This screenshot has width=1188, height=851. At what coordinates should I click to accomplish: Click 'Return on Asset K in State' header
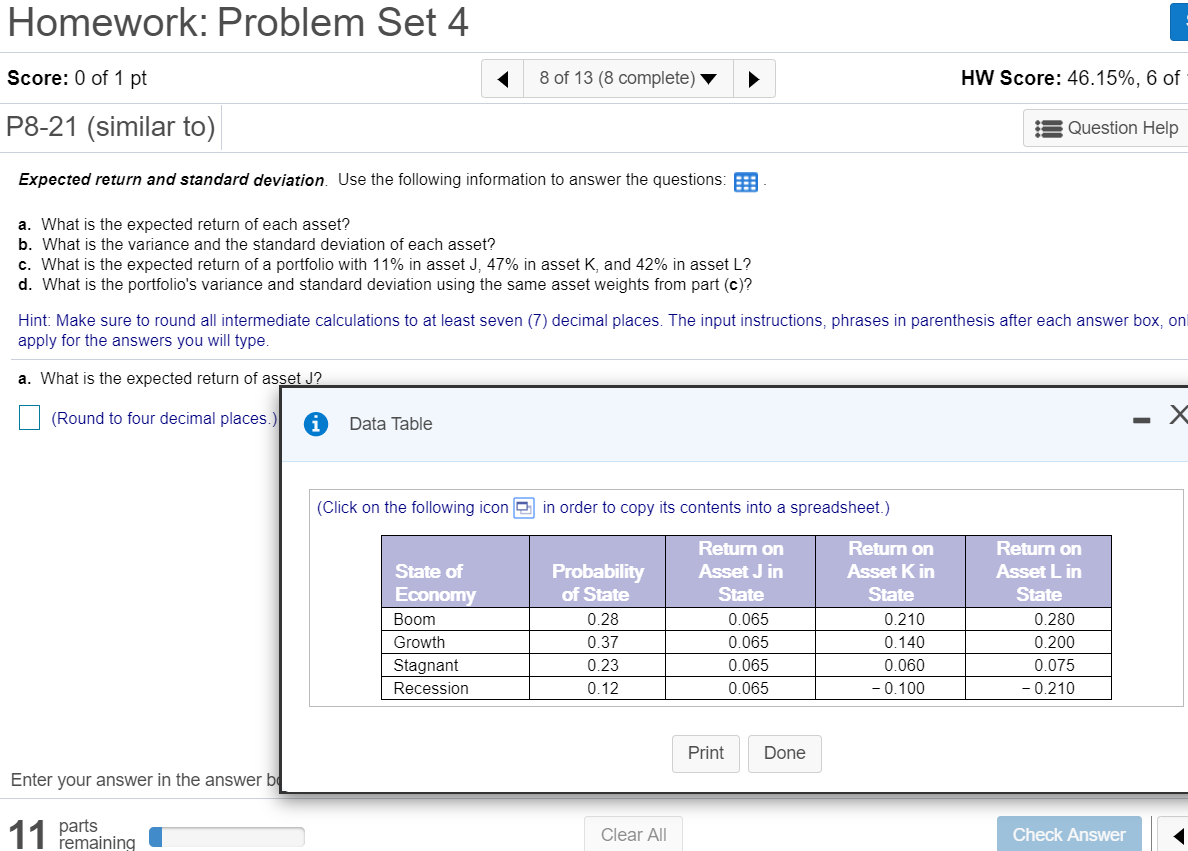point(890,571)
